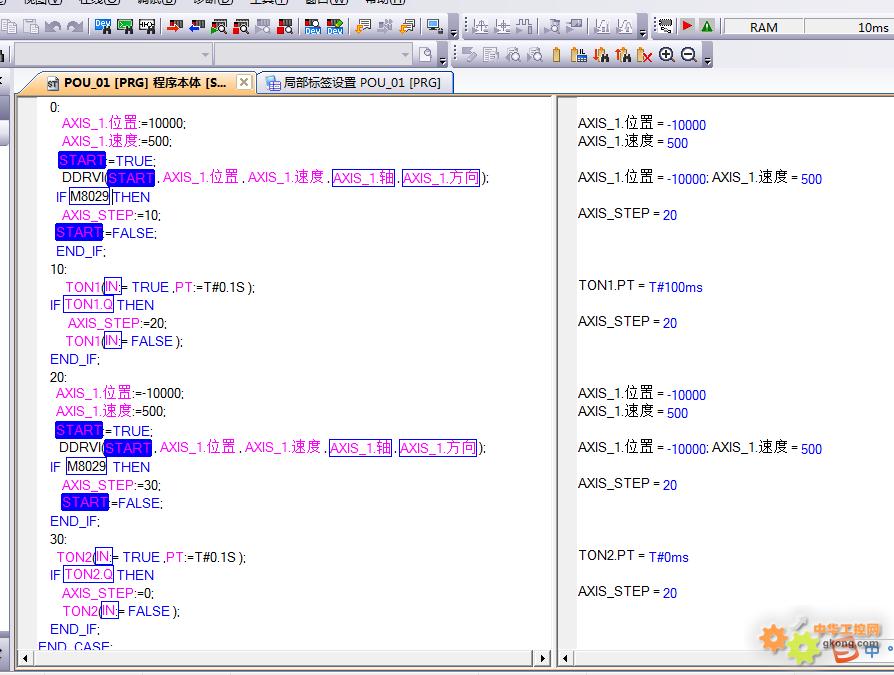Click the Rebuild All icon
The width and height of the screenshot is (894, 675).
[407, 26]
